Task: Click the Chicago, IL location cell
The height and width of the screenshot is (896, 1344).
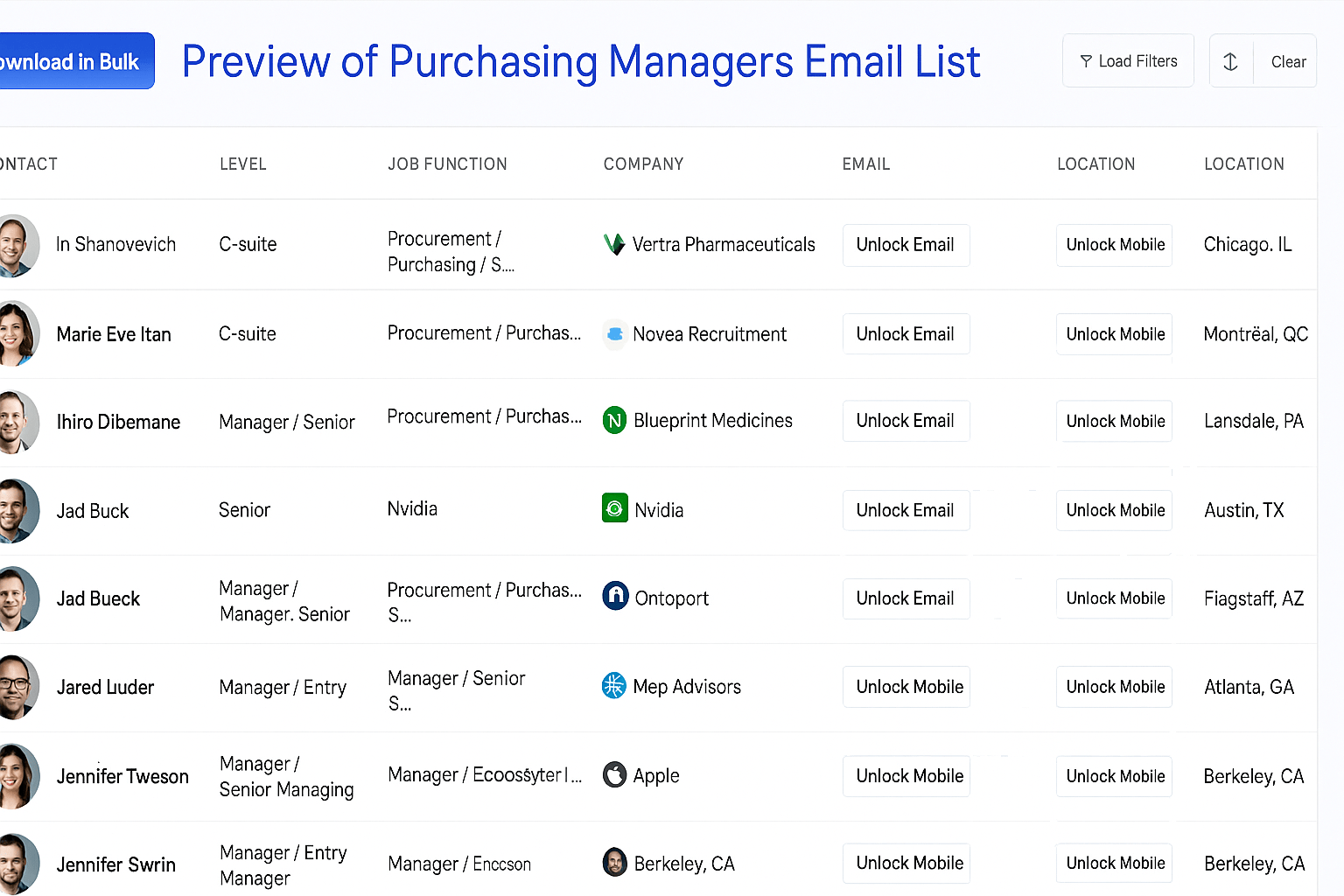Action: pyautogui.click(x=1248, y=244)
